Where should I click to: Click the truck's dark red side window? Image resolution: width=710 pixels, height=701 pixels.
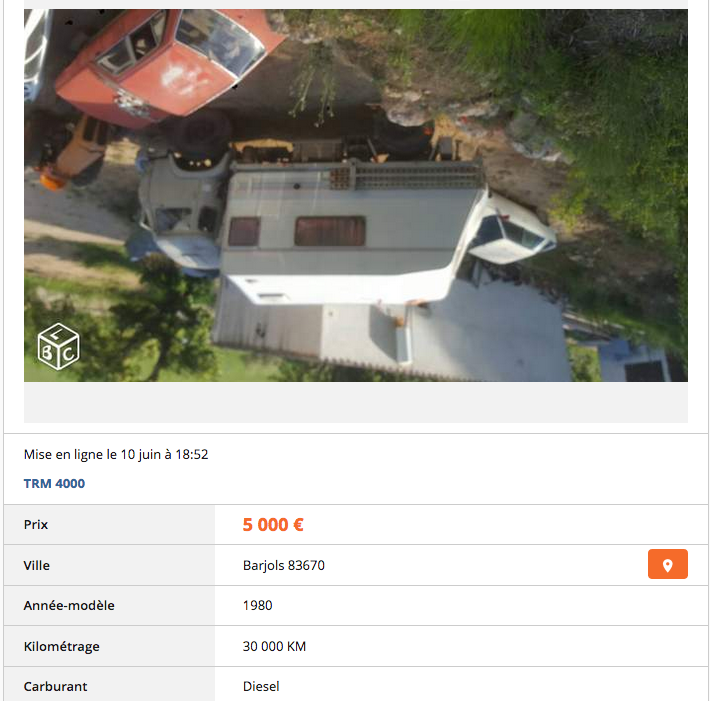(330, 231)
